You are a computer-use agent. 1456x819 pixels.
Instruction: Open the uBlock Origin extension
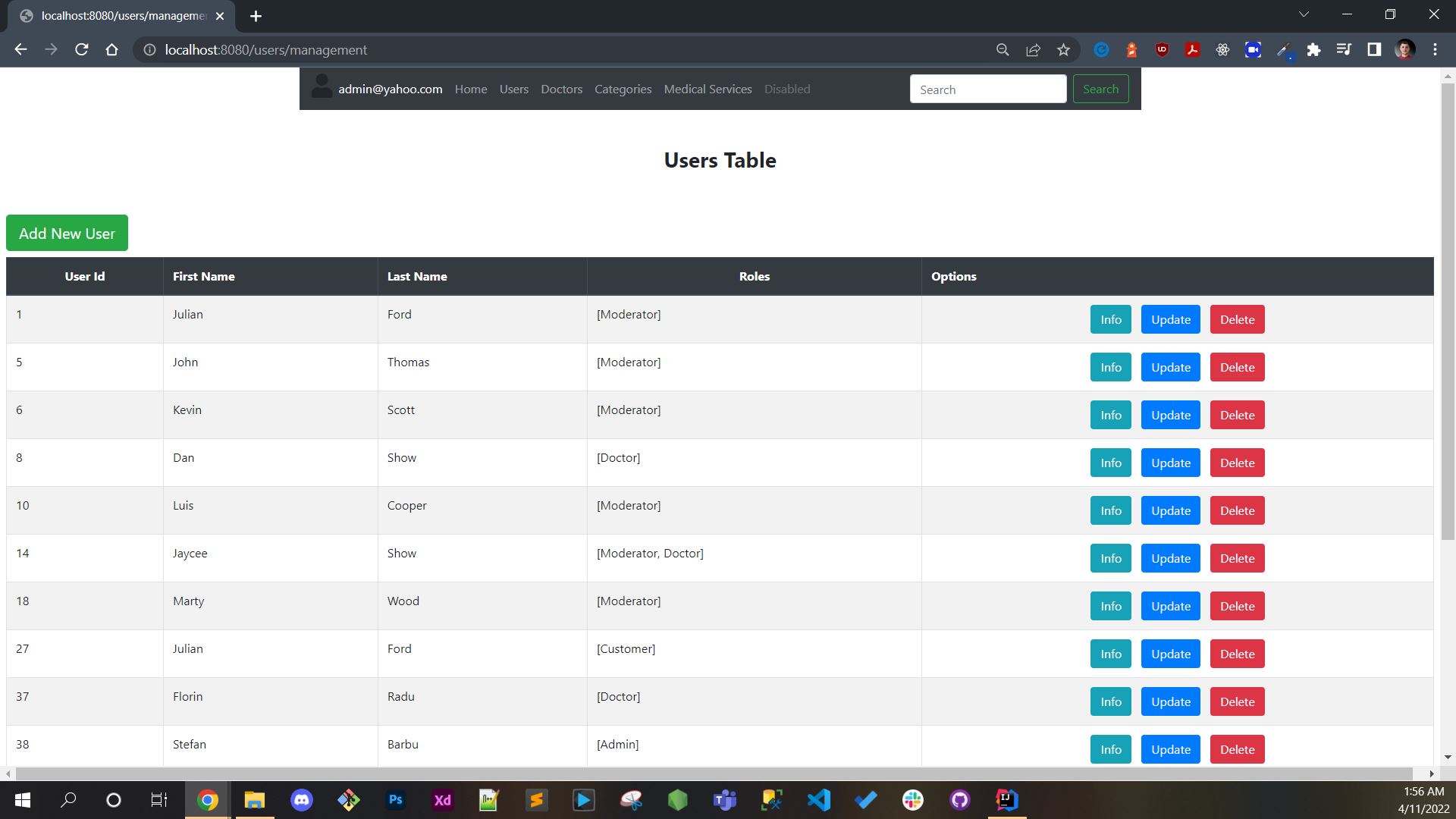(1162, 49)
